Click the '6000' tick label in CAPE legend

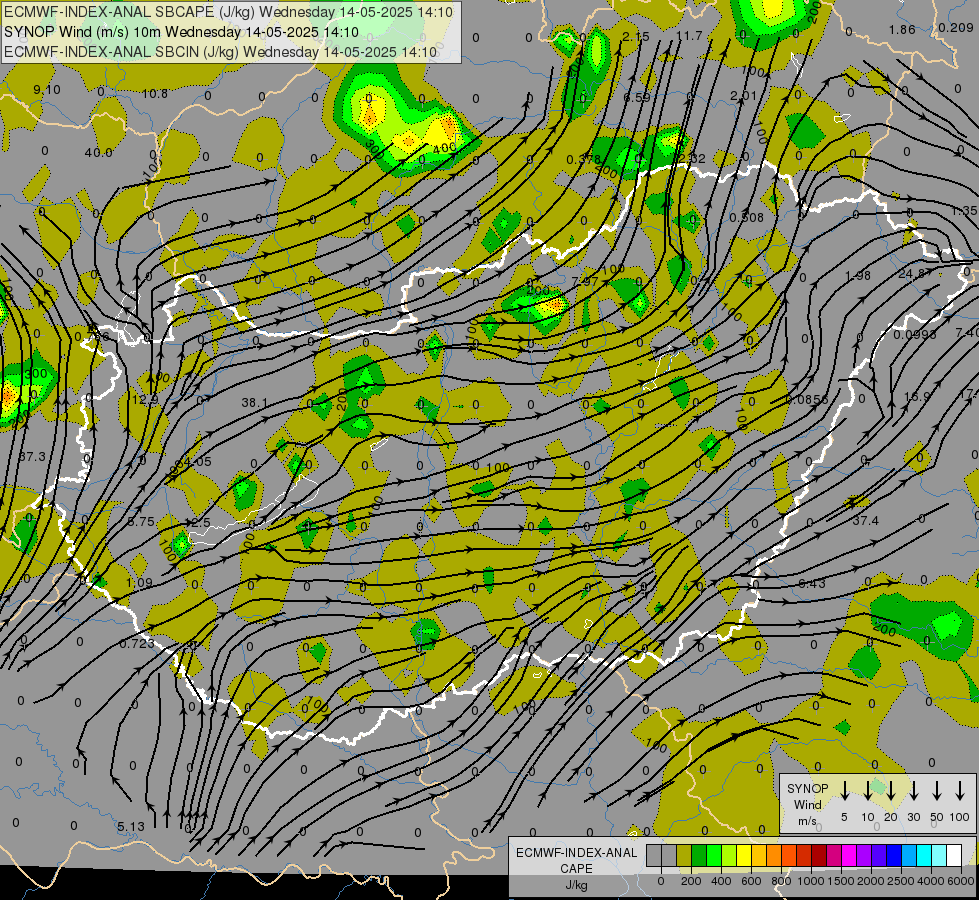tap(961, 881)
